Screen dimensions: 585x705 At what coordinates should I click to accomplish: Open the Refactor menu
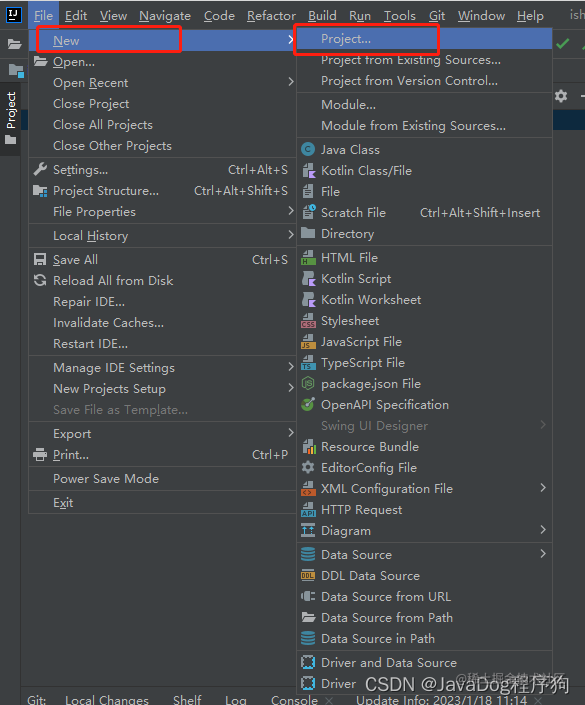click(271, 16)
